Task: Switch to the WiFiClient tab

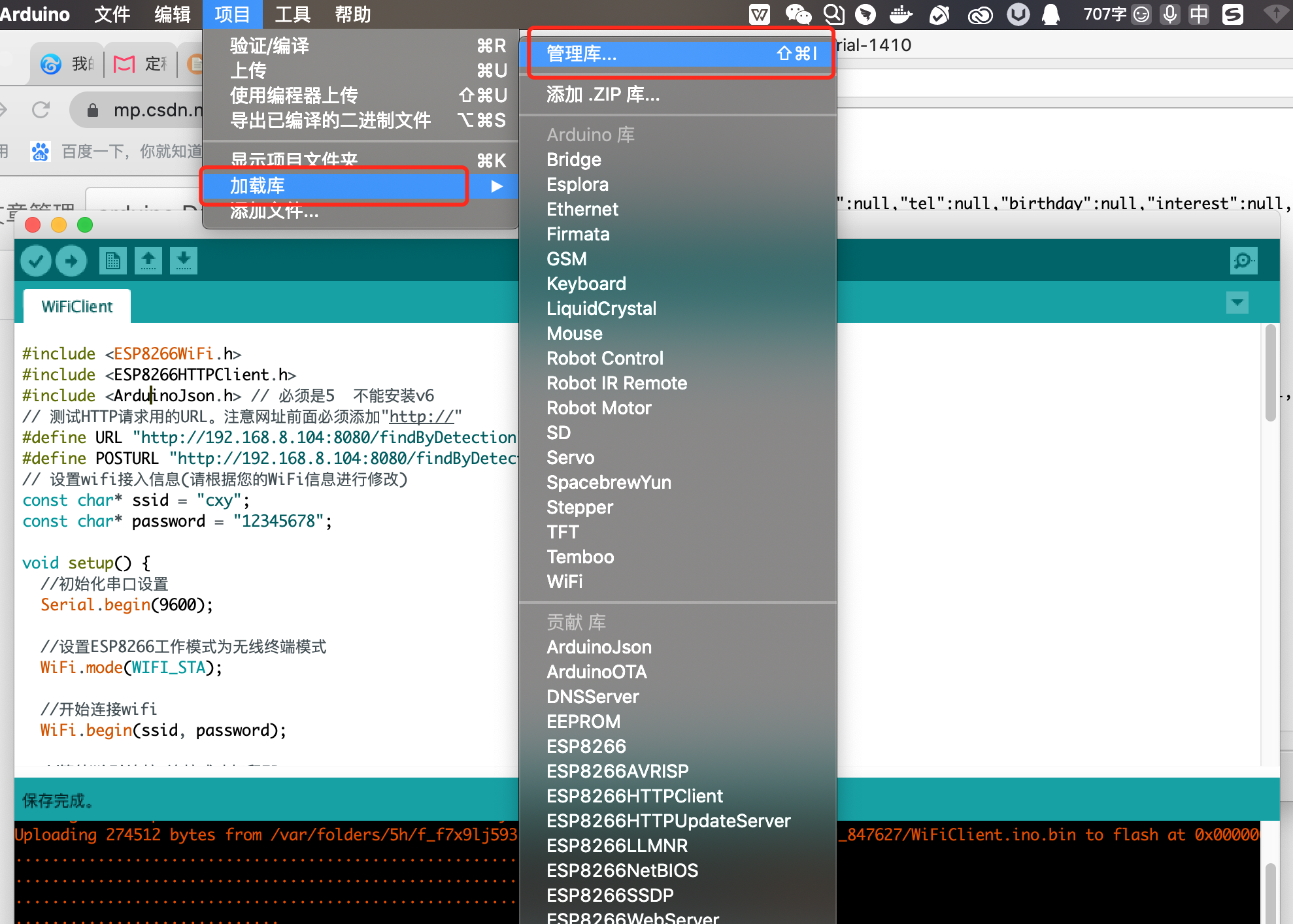Action: [x=76, y=305]
